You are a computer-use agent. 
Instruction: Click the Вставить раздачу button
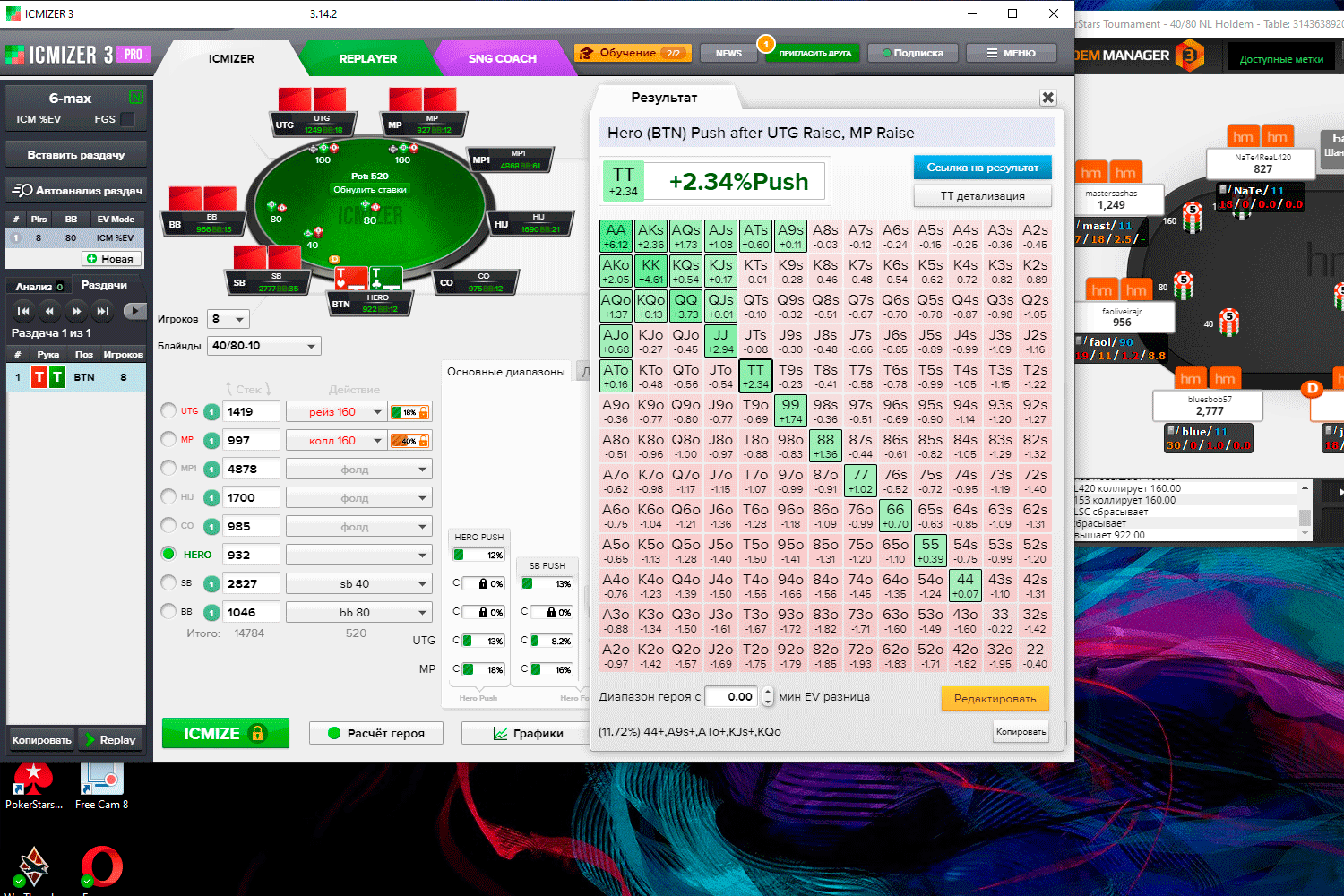coord(75,155)
